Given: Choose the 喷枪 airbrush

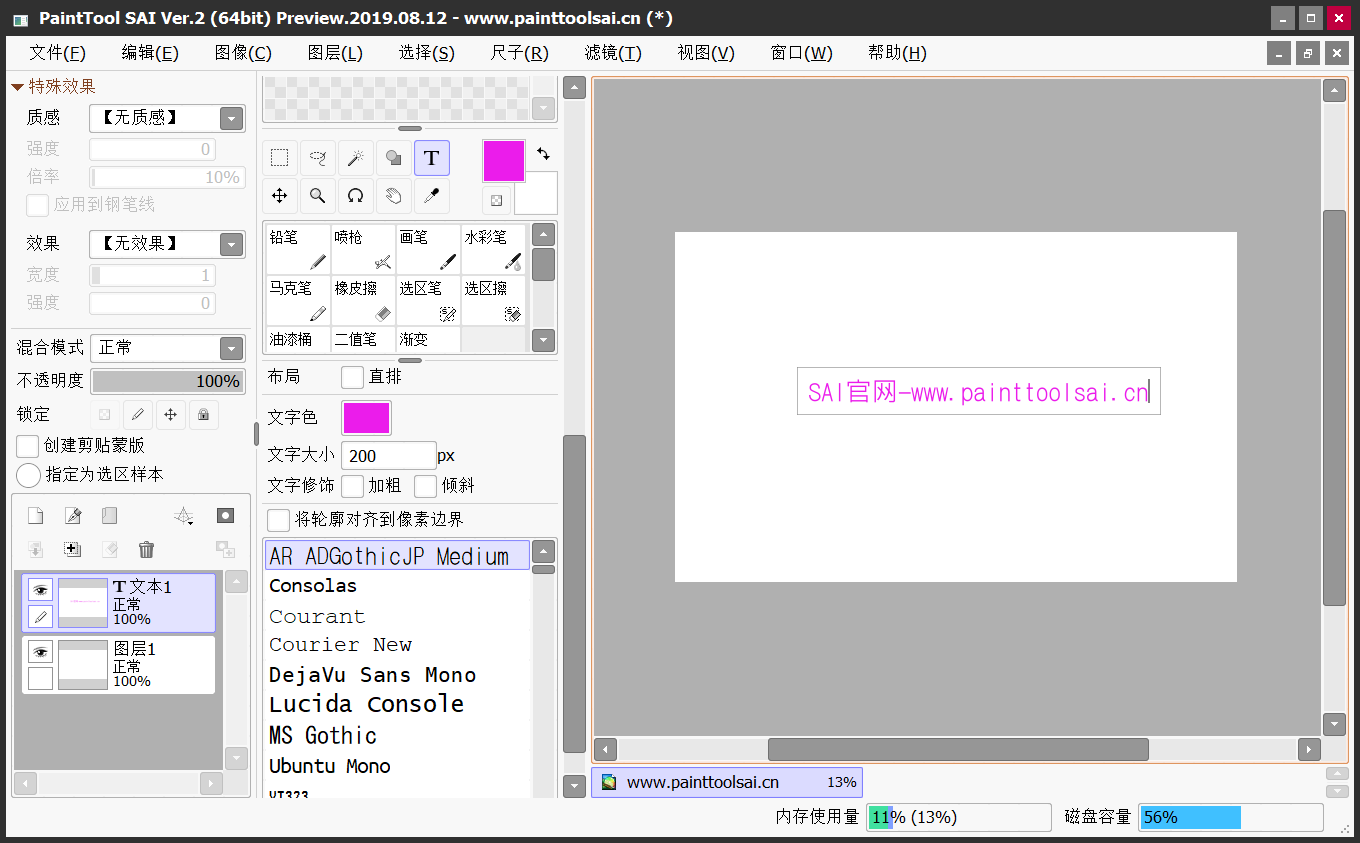Looking at the screenshot, I should [363, 249].
